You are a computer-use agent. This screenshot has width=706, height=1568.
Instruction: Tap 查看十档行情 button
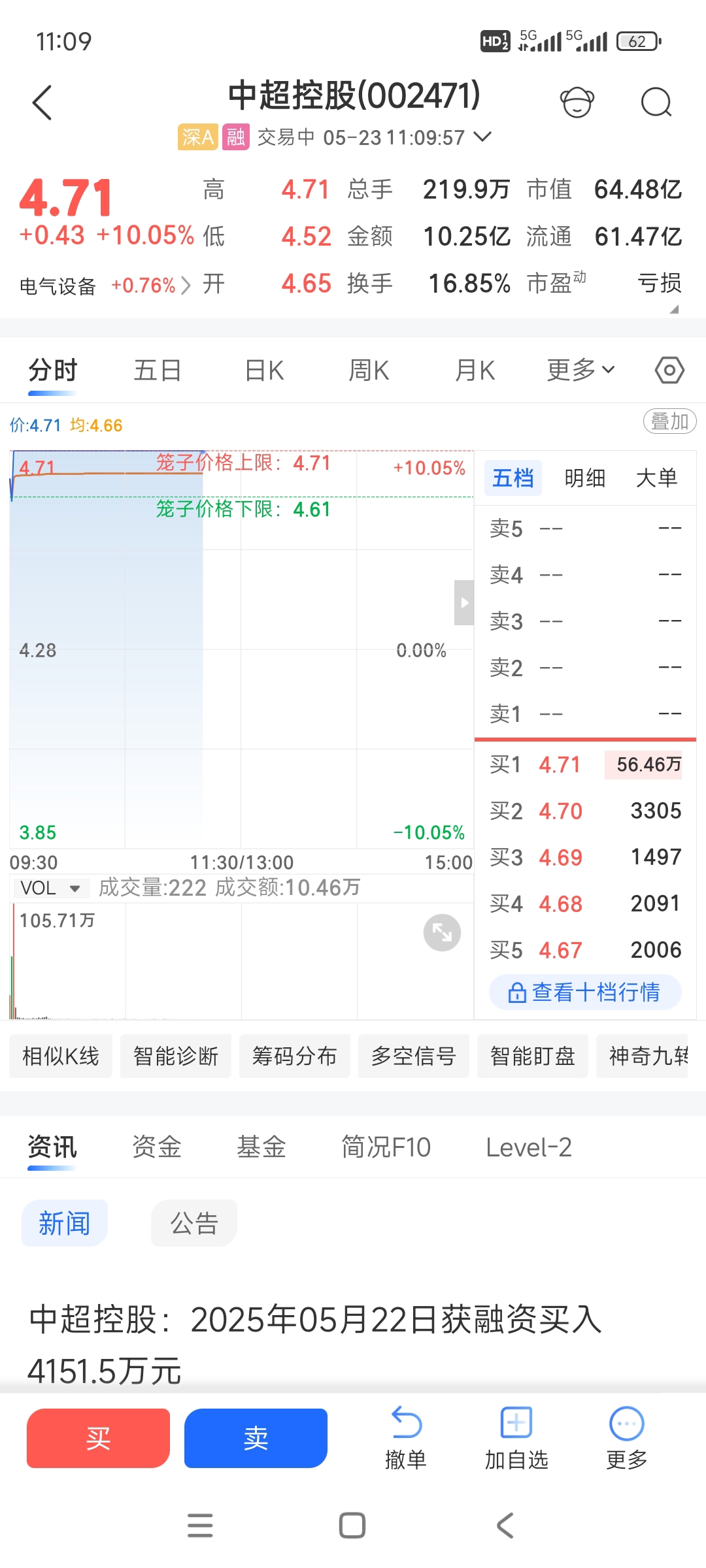point(585,992)
